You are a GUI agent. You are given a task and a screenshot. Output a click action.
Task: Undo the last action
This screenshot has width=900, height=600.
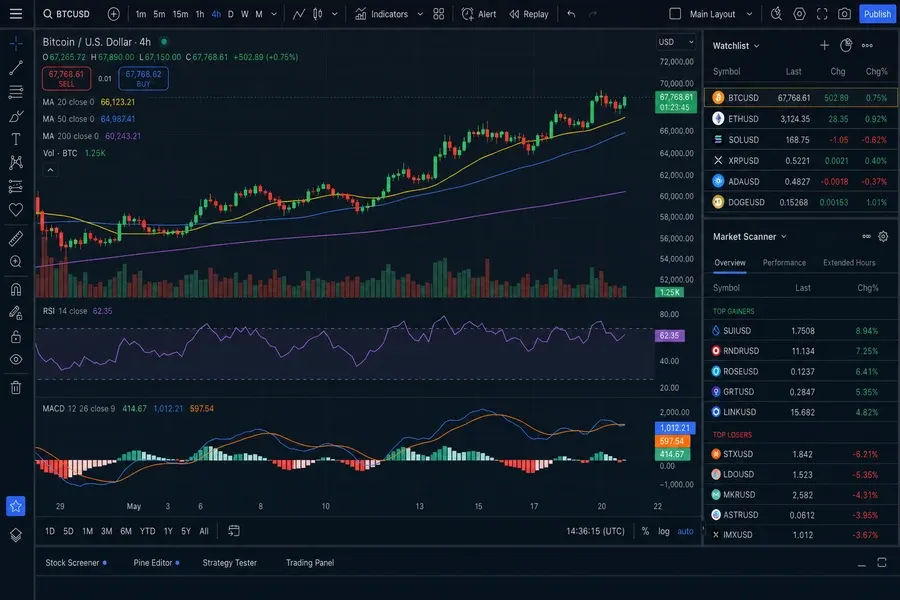[x=571, y=14]
